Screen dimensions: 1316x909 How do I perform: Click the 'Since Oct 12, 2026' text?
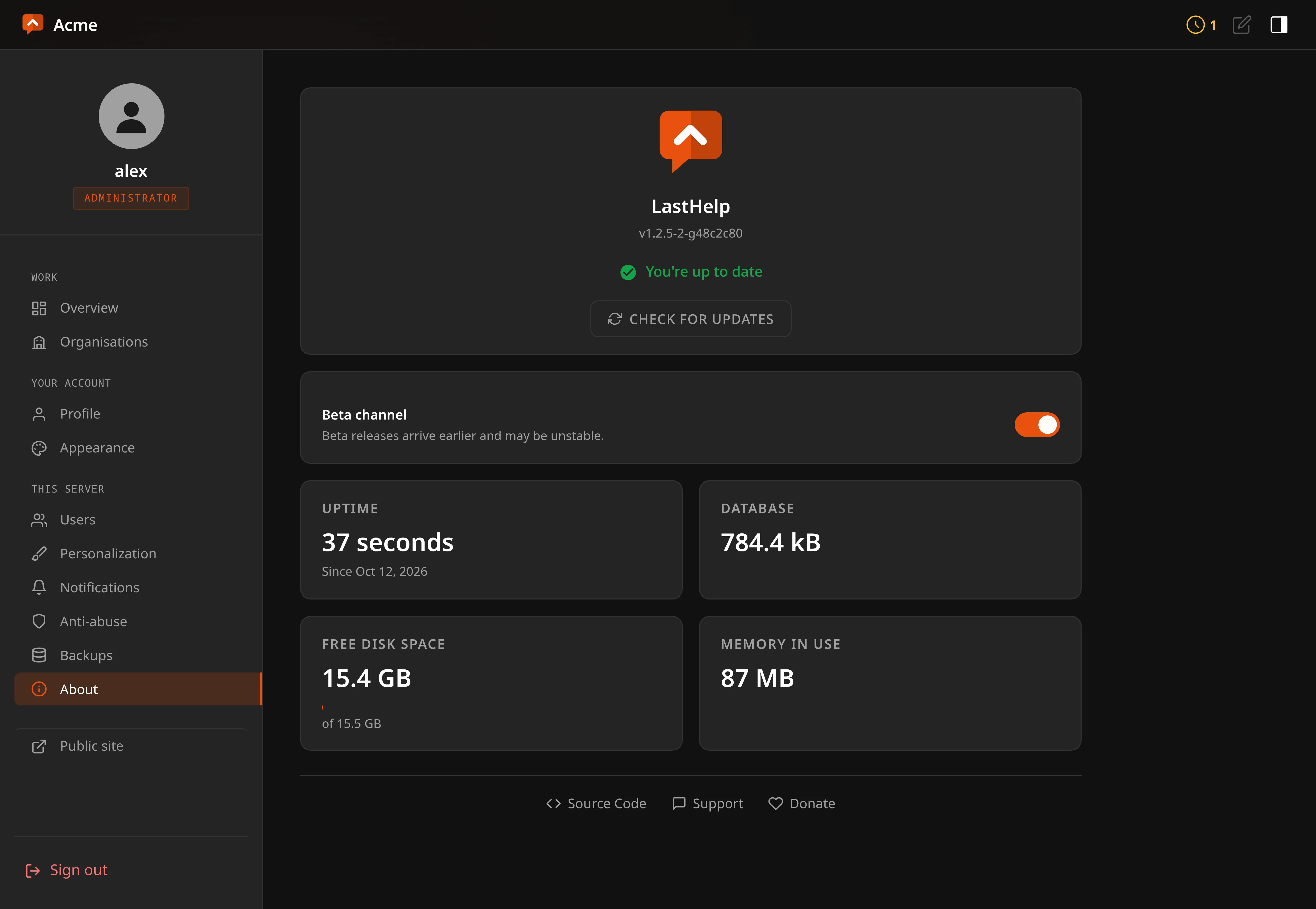(x=374, y=572)
